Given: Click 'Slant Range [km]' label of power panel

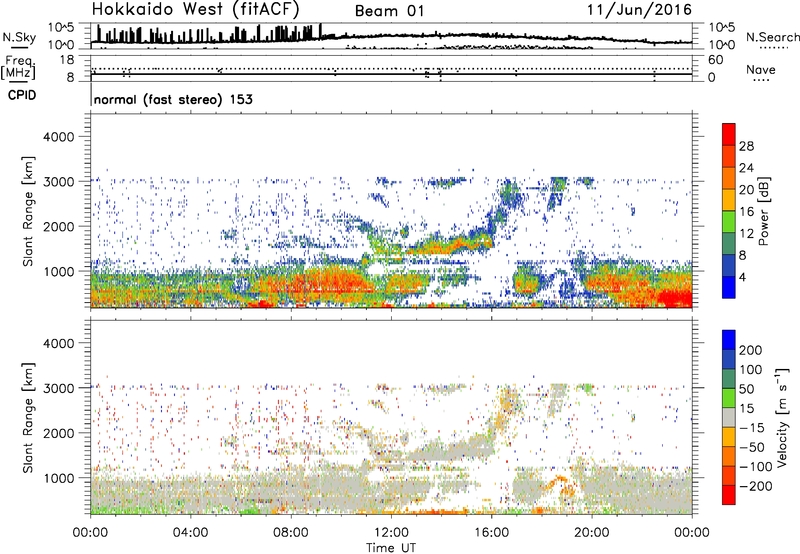Looking at the screenshot, I should tap(29, 211).
